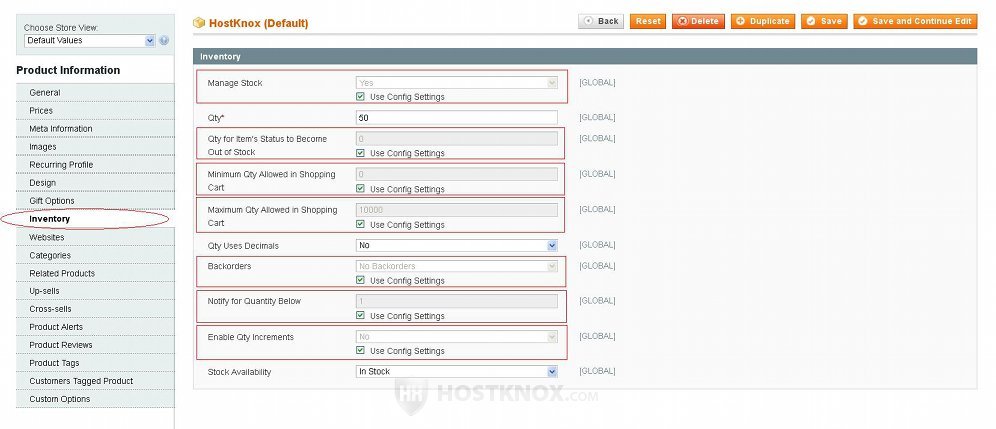This screenshot has width=996, height=429.
Task: Toggle Use Config Settings for Maximum Qty in Cart
Action: pos(360,224)
